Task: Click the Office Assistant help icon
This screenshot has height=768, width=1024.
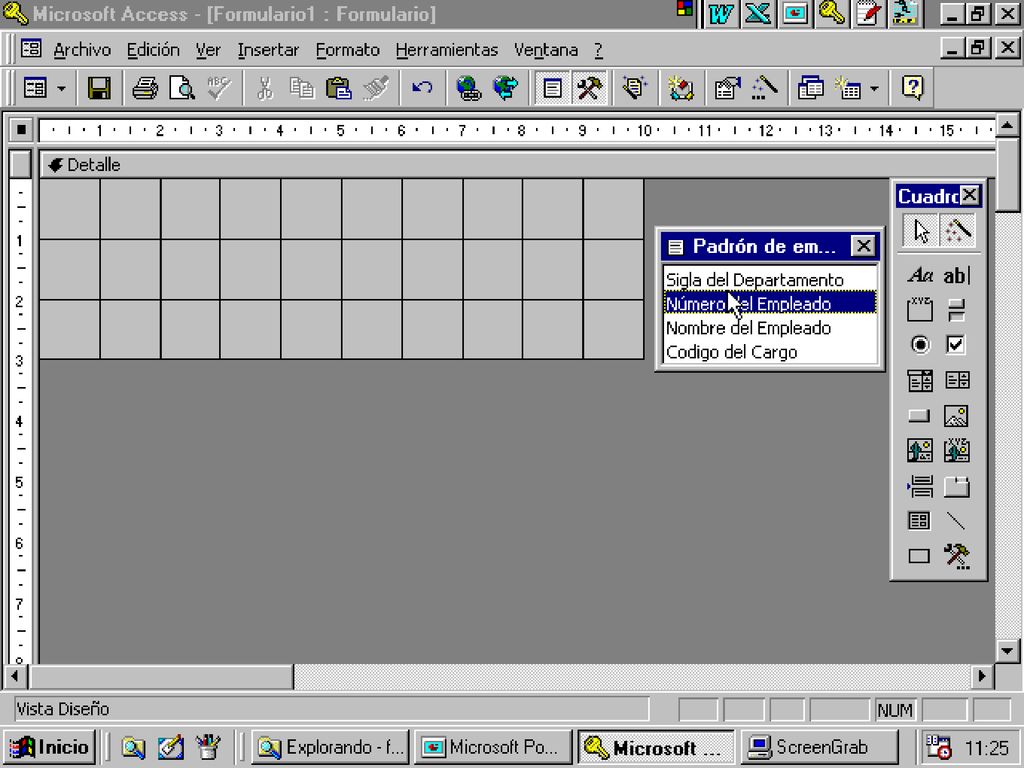Action: 912,88
